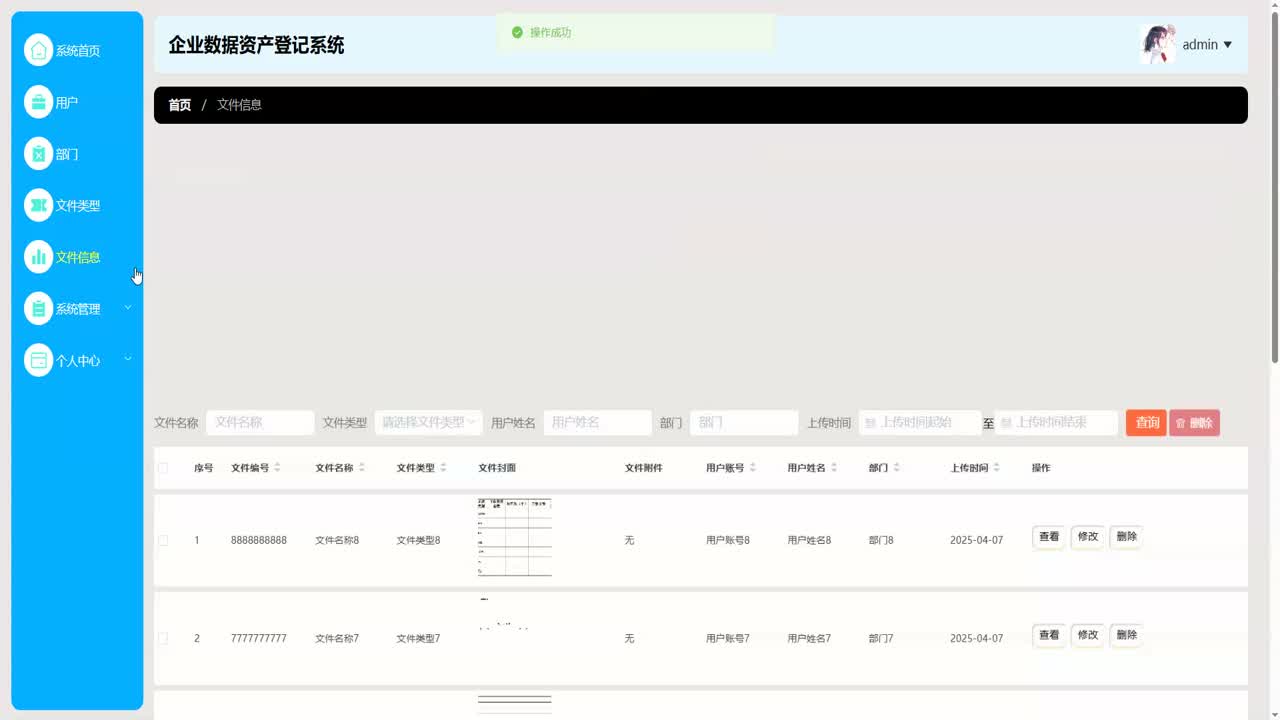Image resolution: width=1280 pixels, height=720 pixels.
Task: Tick the checkbox for row 7777777777
Action: point(163,638)
